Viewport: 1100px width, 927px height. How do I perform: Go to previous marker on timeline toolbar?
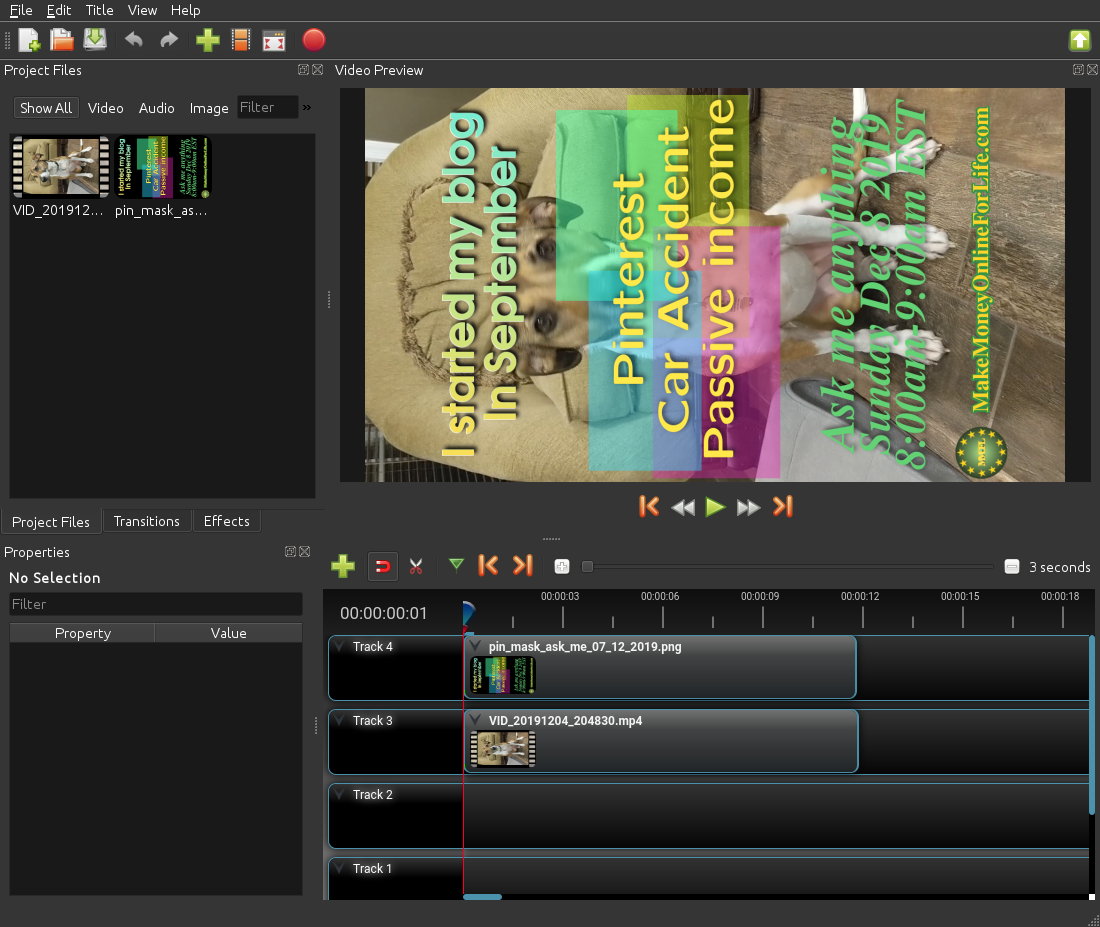(x=488, y=566)
